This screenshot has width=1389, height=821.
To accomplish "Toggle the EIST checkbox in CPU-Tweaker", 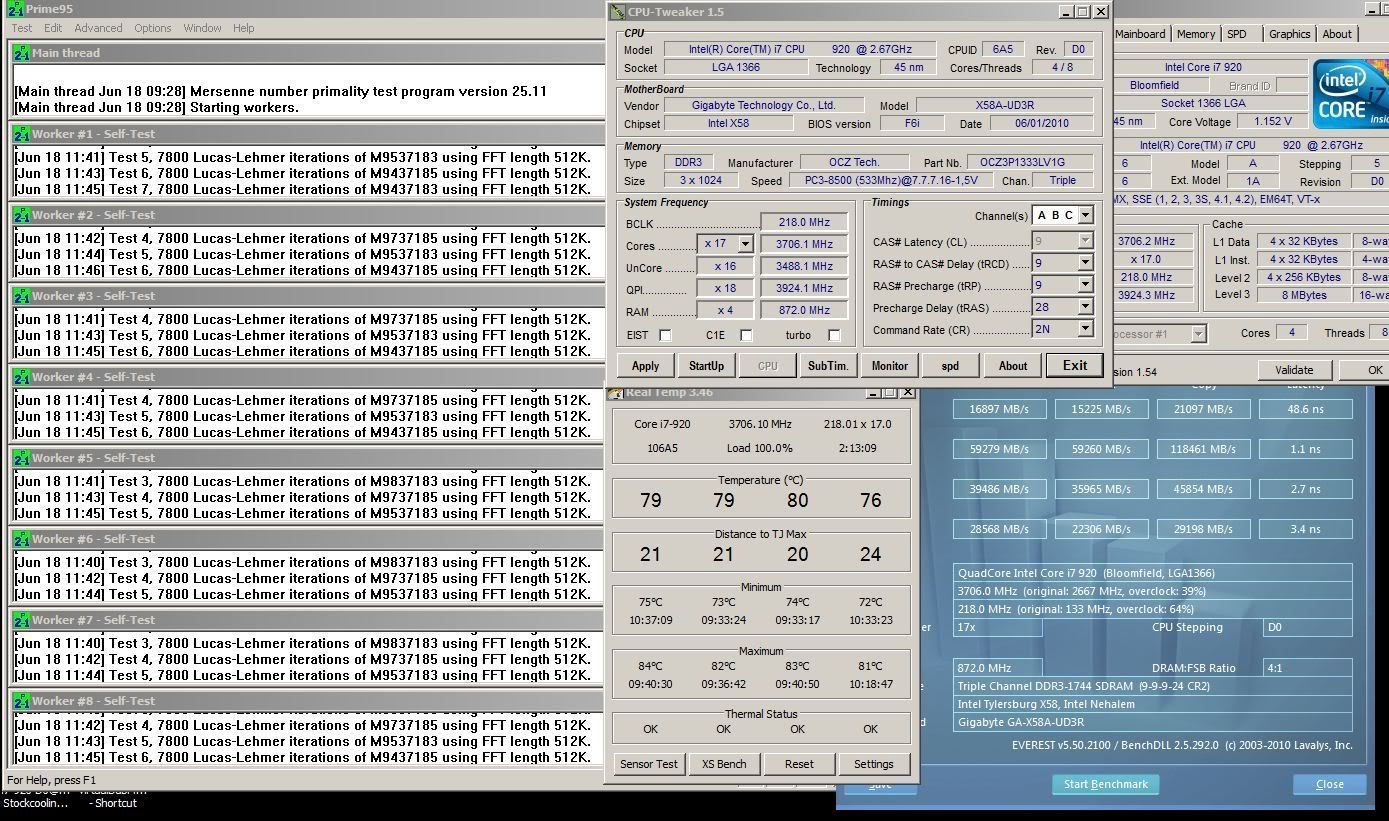I will [x=665, y=335].
